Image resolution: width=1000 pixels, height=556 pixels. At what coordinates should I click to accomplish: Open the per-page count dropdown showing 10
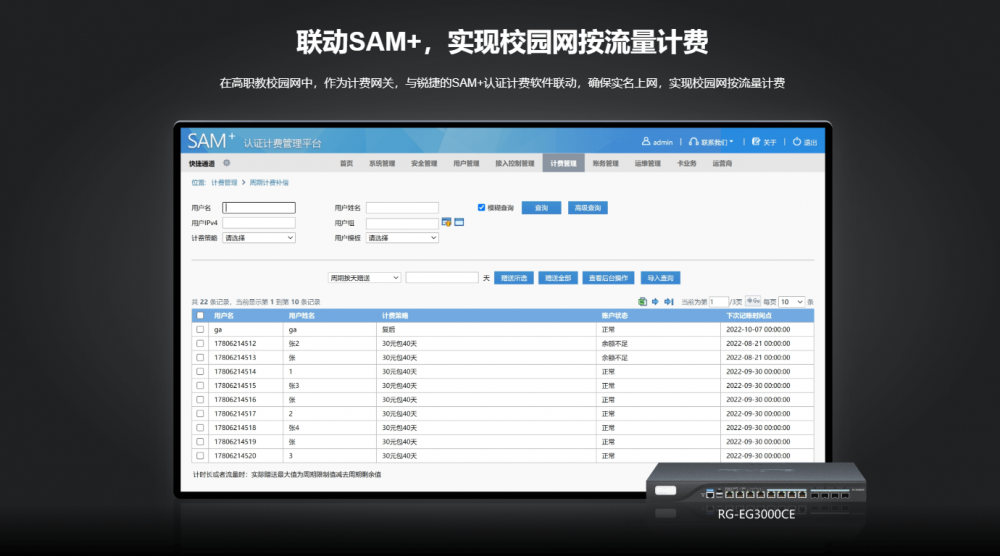pyautogui.click(x=791, y=302)
